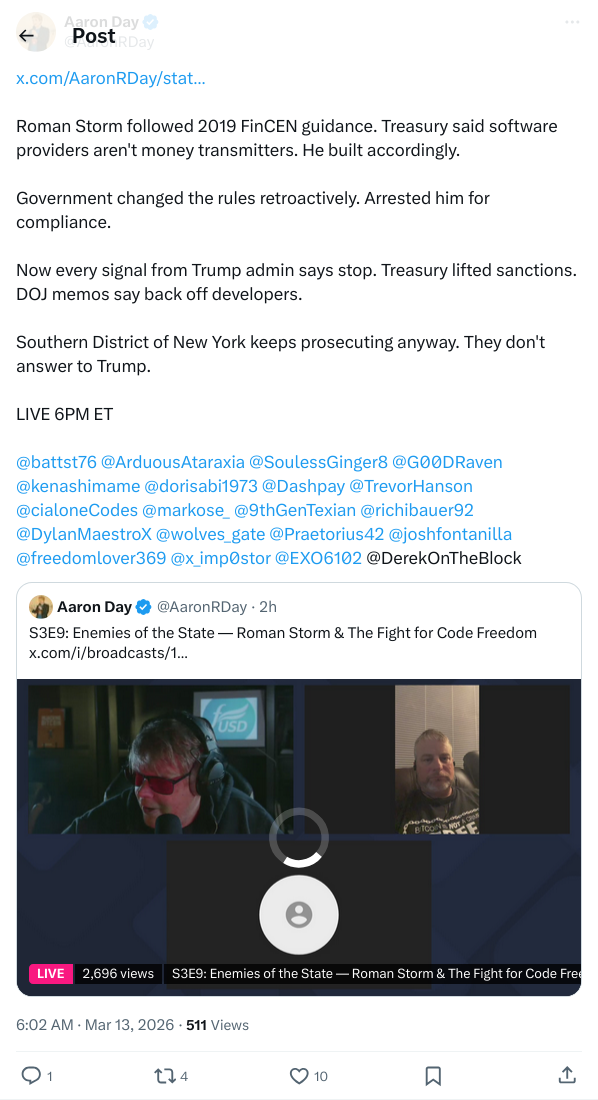Open the quoted post title S3E9 text
Image resolution: width=598 pixels, height=1100 pixels.
click(283, 633)
